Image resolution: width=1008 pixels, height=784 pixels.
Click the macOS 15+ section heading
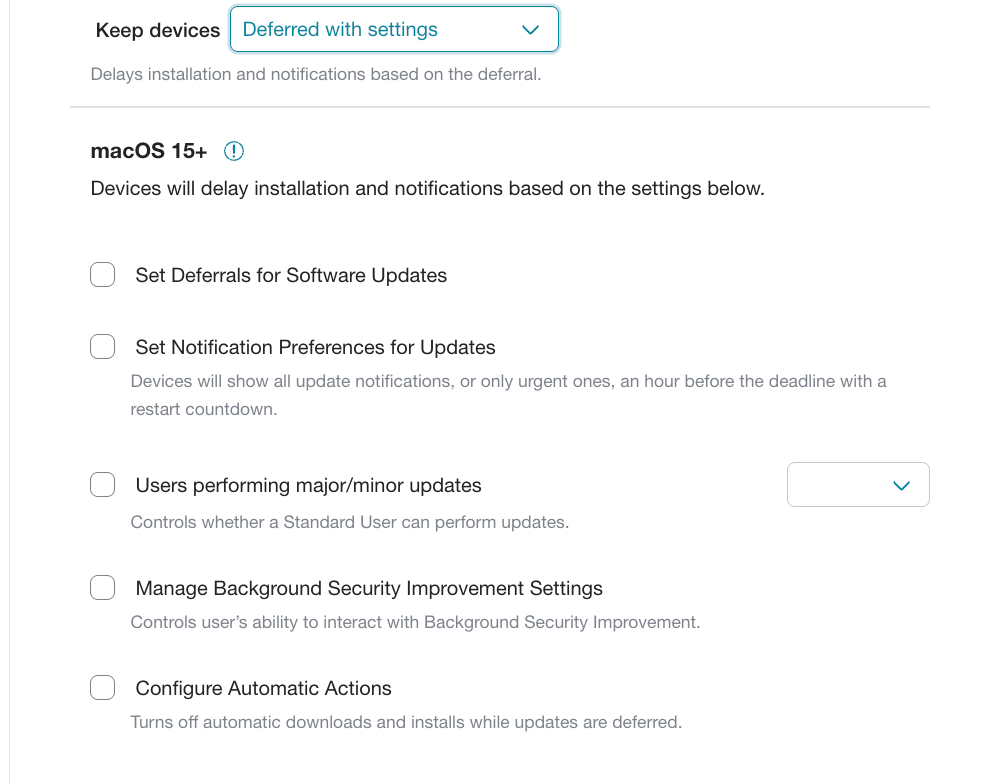[x=149, y=151]
